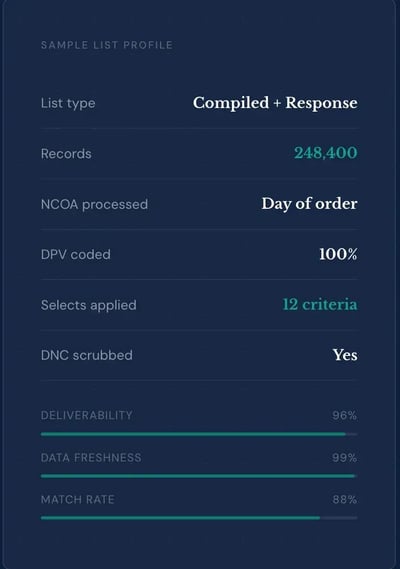Select the DNC scrubbed label
The height and width of the screenshot is (569, 400).
point(86,355)
